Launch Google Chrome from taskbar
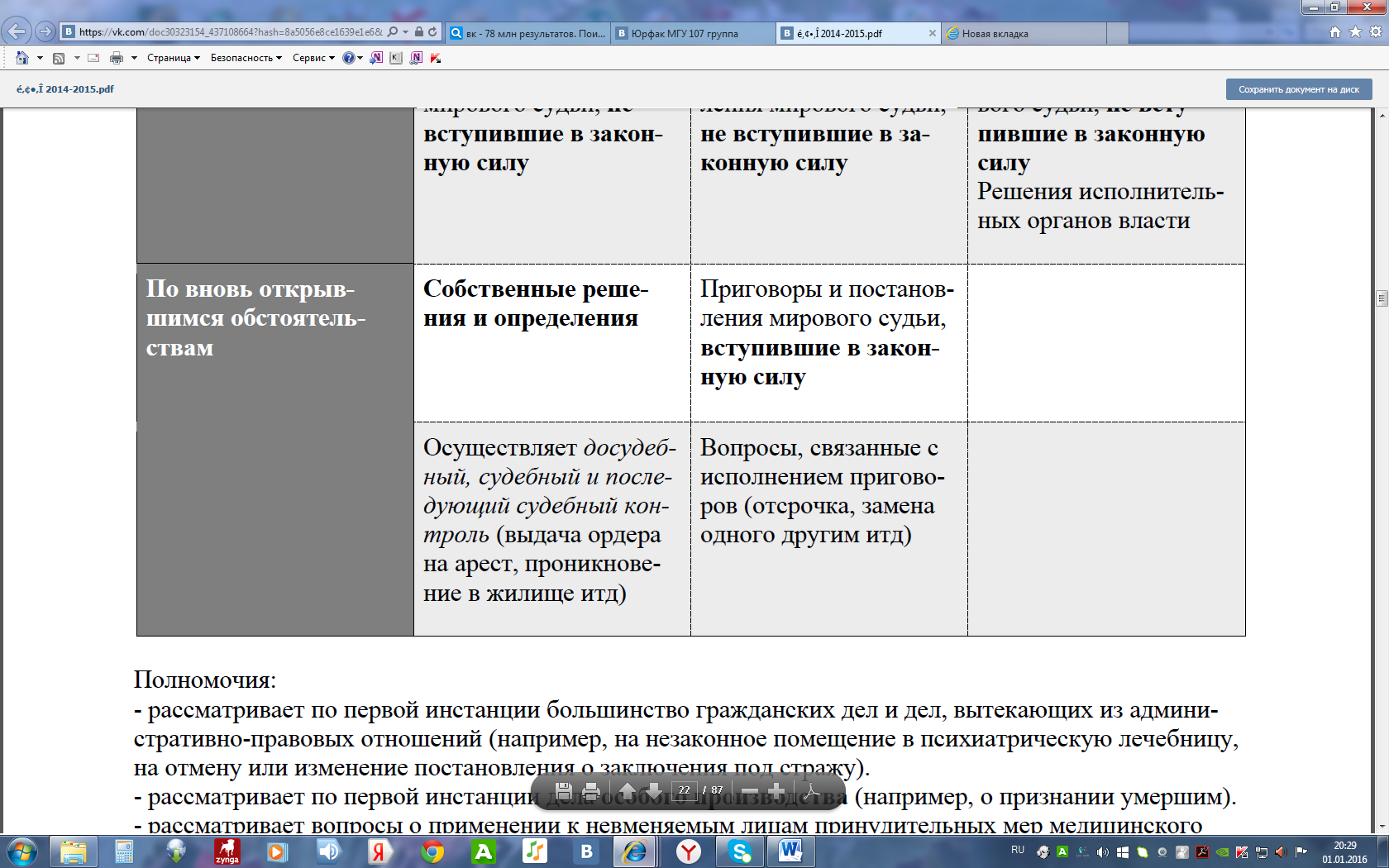This screenshot has height=868, width=1389. pyautogui.click(x=432, y=851)
